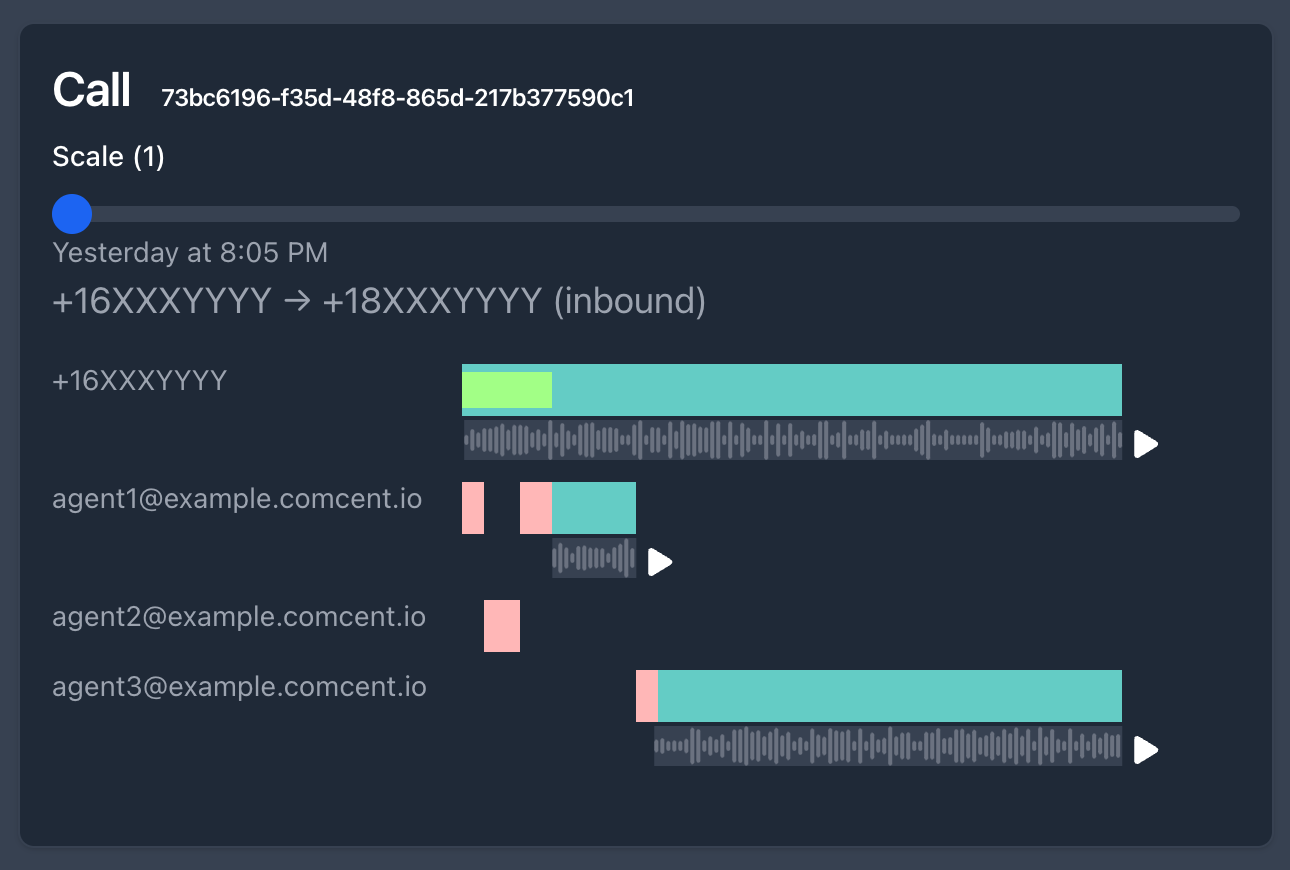
Task: Click the call ID 73bc6196 text
Action: [398, 98]
